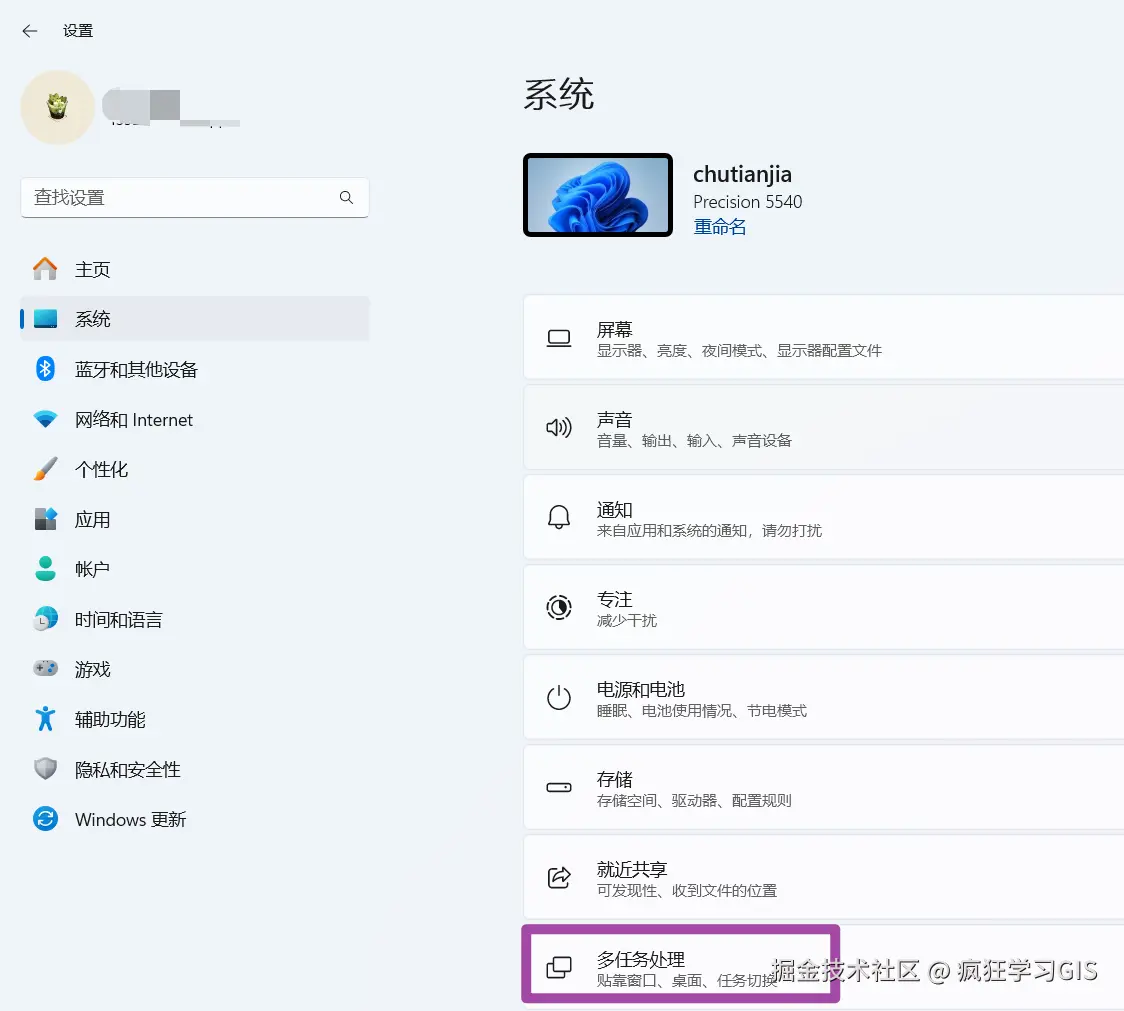
Task: Open 帐户 settings
Action: pyautogui.click(x=195, y=569)
